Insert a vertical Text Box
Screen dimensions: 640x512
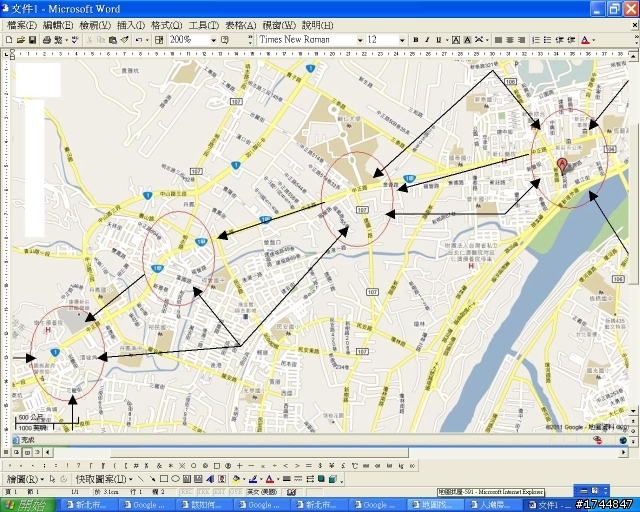[x=198, y=479]
